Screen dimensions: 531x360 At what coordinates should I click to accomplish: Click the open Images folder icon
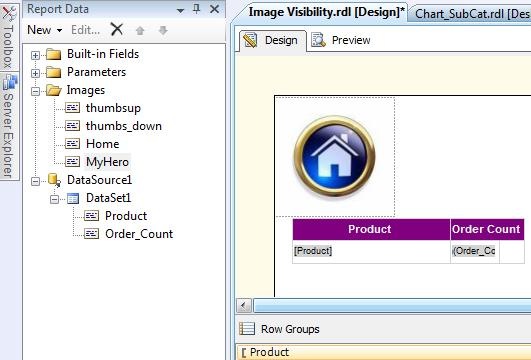54,90
